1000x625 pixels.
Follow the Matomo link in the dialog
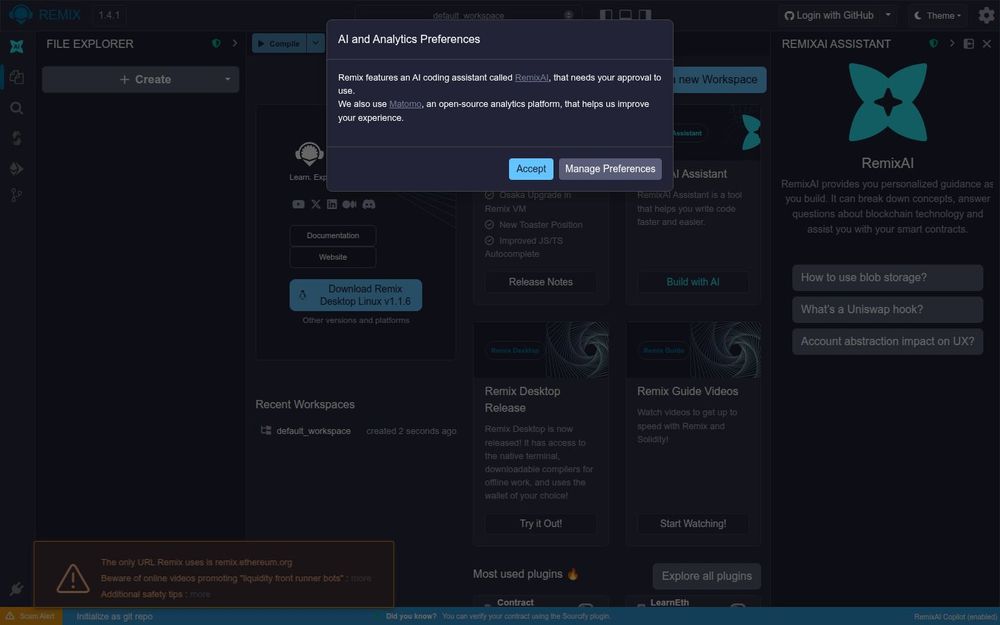point(405,104)
